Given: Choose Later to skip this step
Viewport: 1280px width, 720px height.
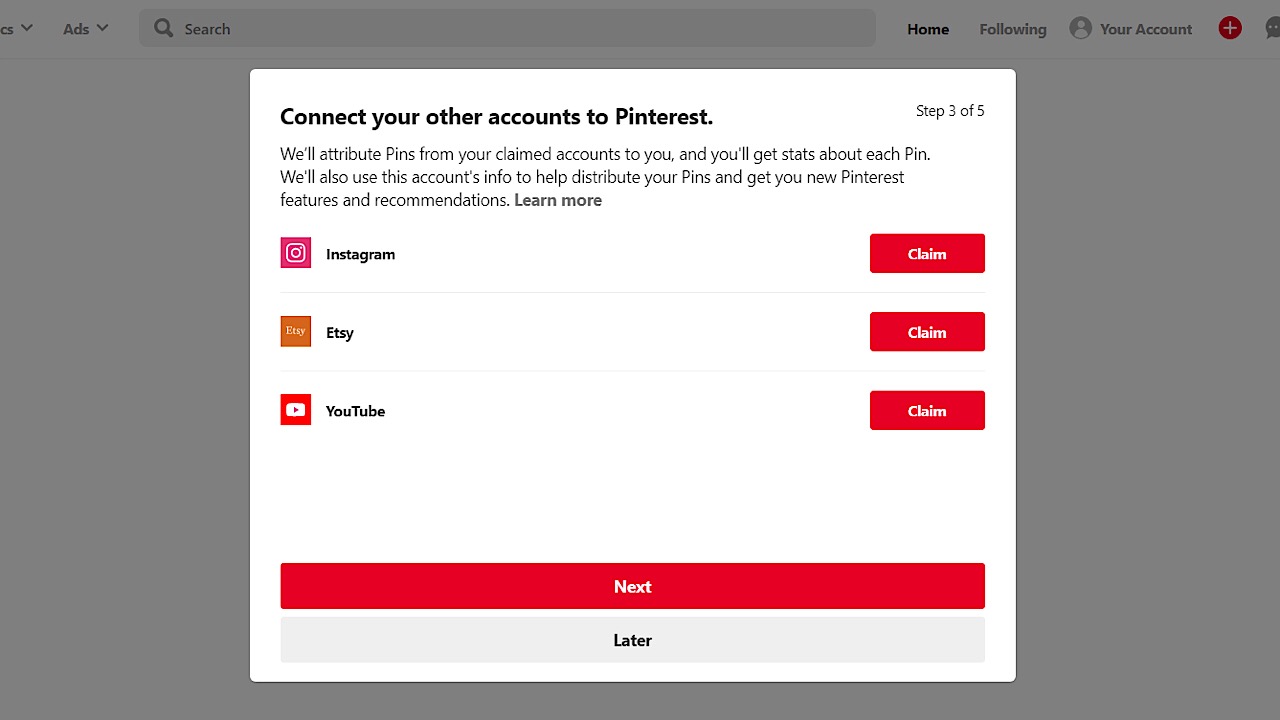Looking at the screenshot, I should (632, 640).
